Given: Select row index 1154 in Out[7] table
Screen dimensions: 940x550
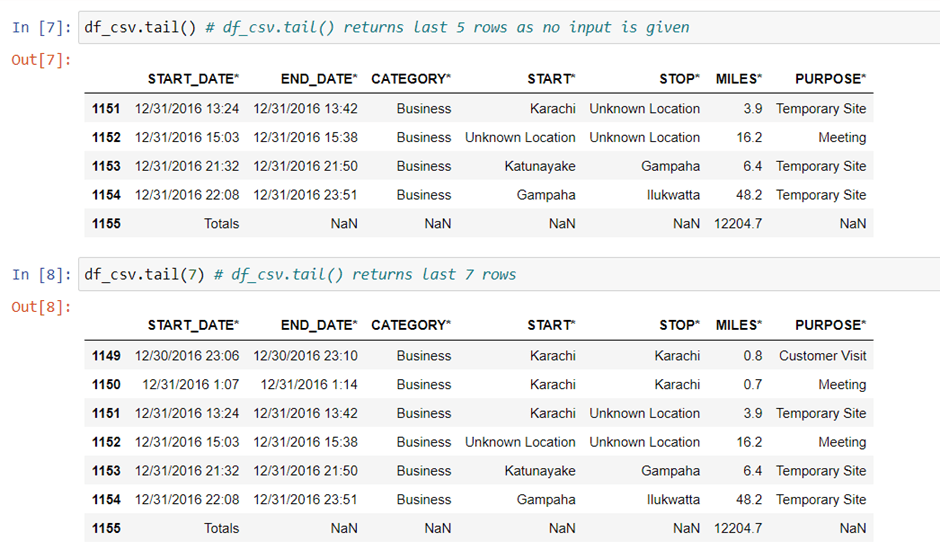Looking at the screenshot, I should [x=106, y=195].
